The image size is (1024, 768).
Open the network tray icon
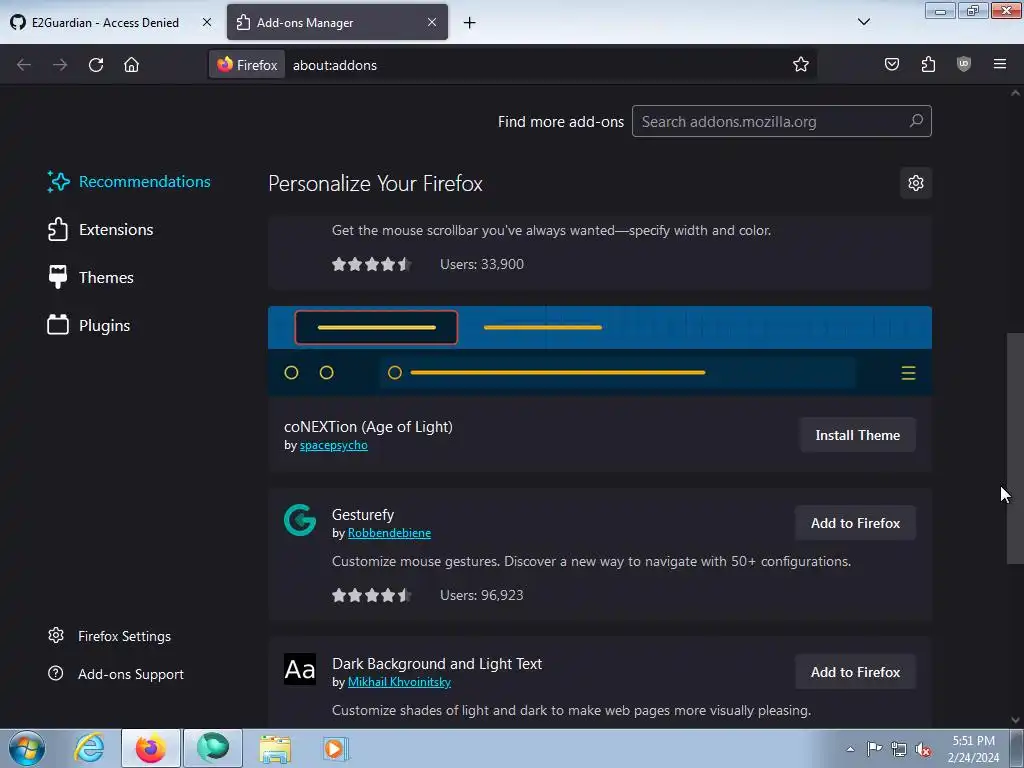point(899,749)
